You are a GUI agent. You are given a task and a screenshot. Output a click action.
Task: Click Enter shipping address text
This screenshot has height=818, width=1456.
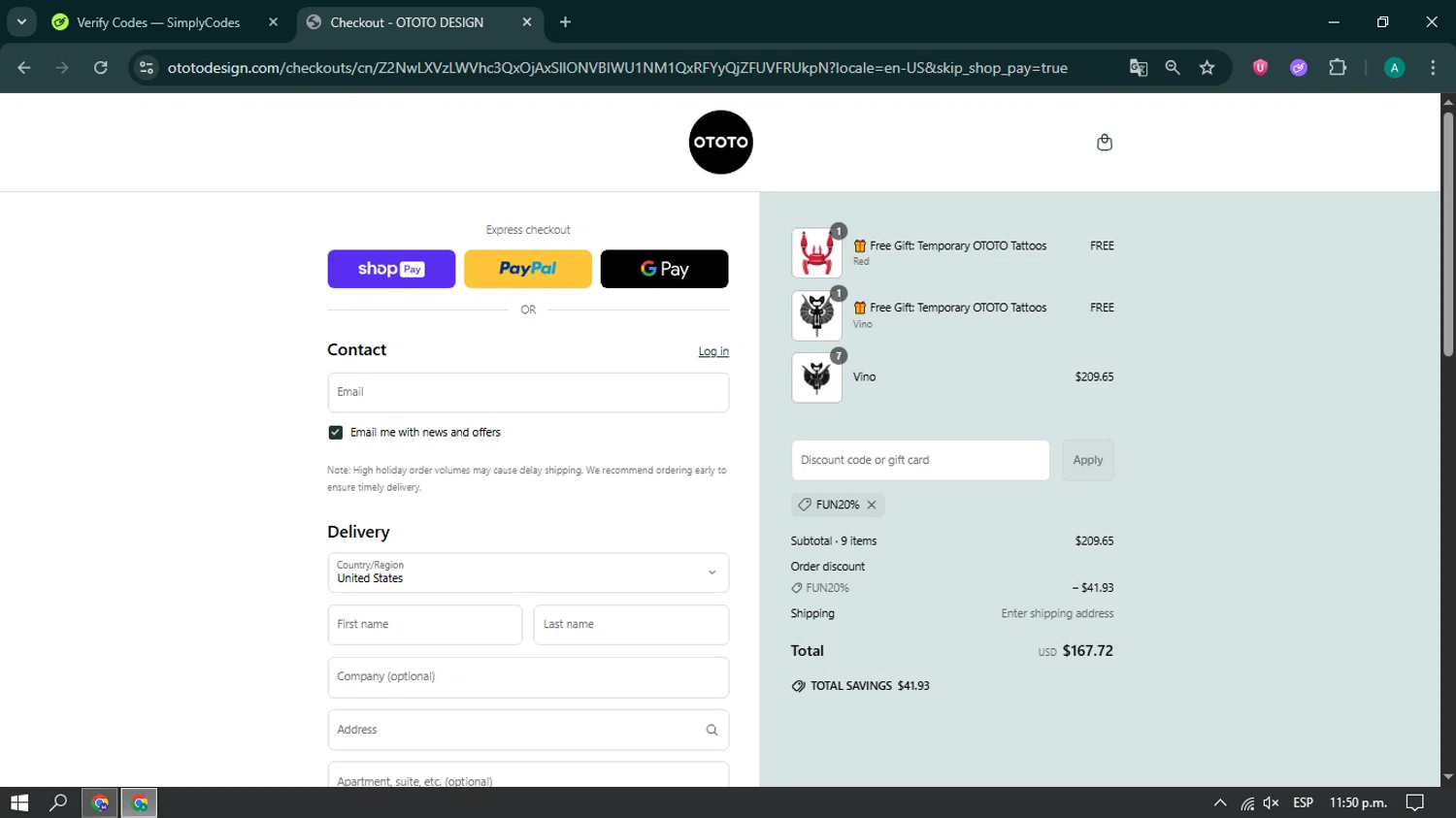point(1057,614)
